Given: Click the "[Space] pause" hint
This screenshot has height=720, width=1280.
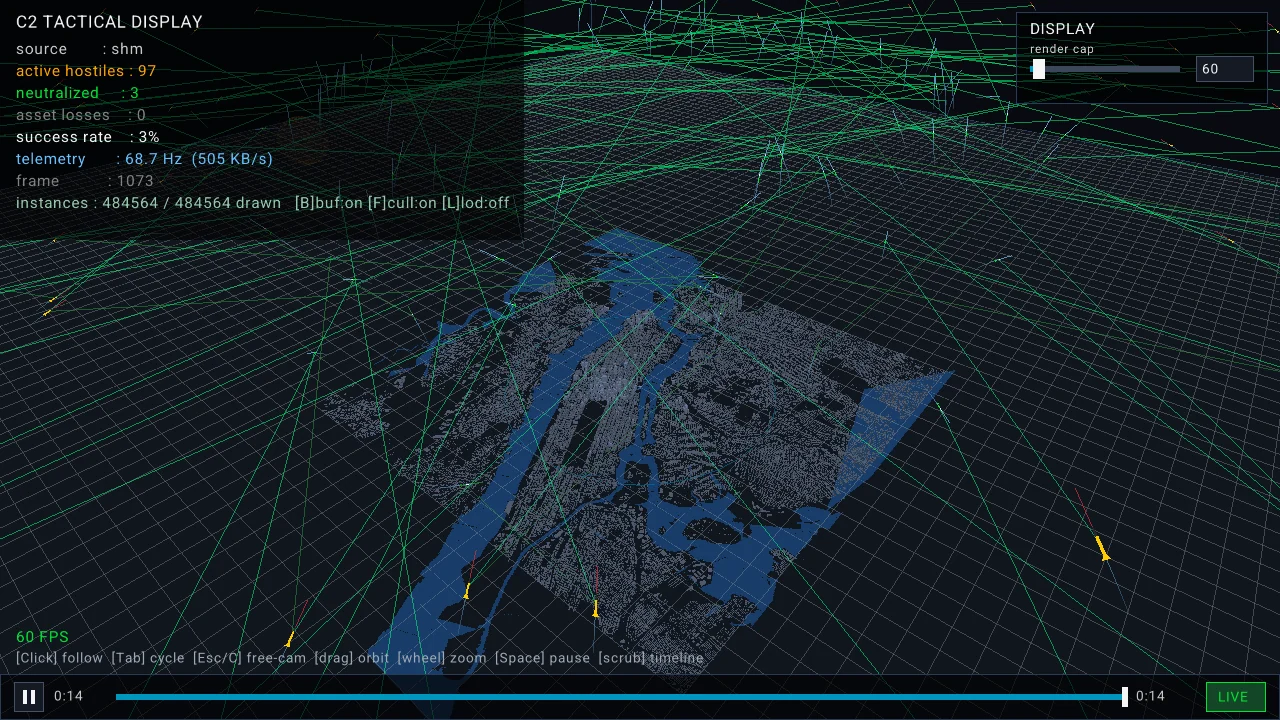Looking at the screenshot, I should click(543, 658).
